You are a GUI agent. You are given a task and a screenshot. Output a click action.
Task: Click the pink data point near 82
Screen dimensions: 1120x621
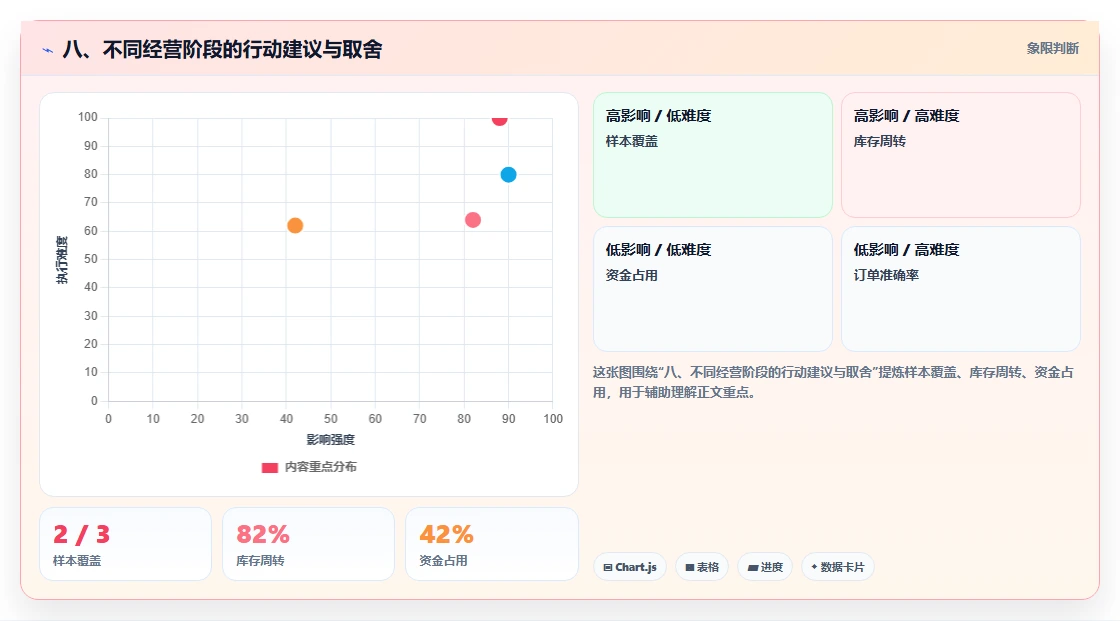point(473,220)
